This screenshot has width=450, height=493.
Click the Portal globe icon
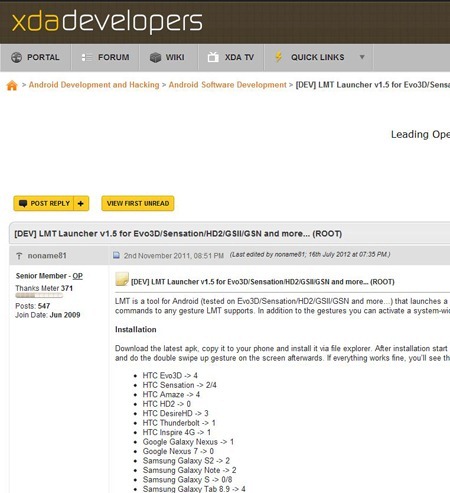pos(16,57)
